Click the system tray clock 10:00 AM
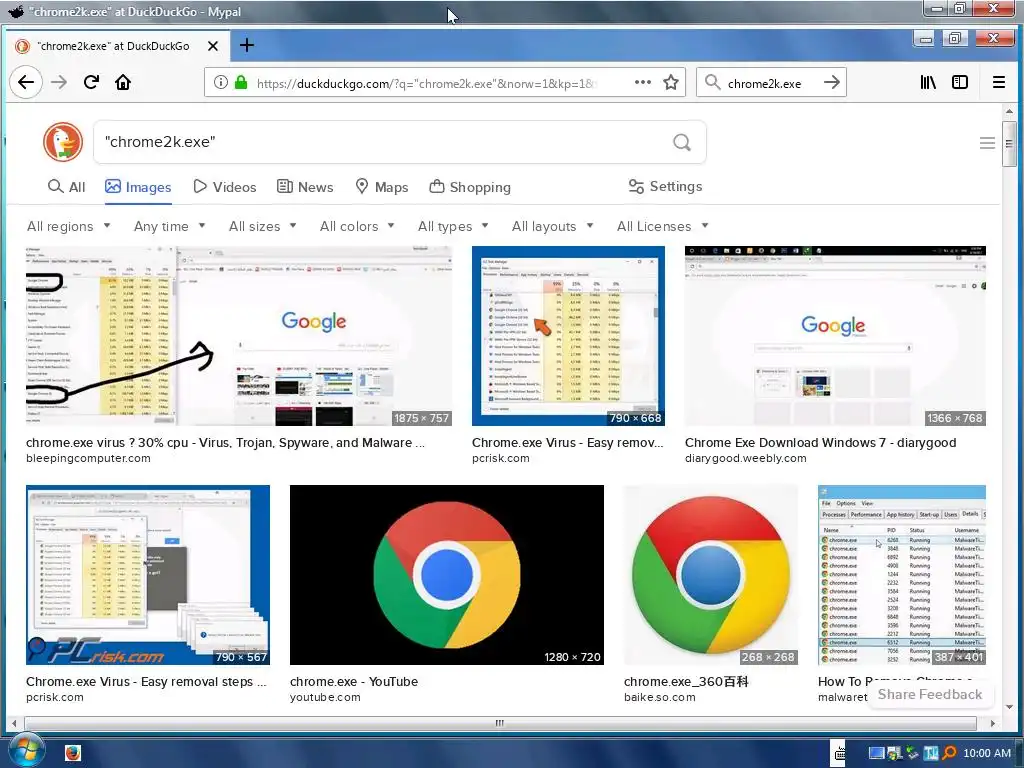 pyautogui.click(x=986, y=753)
